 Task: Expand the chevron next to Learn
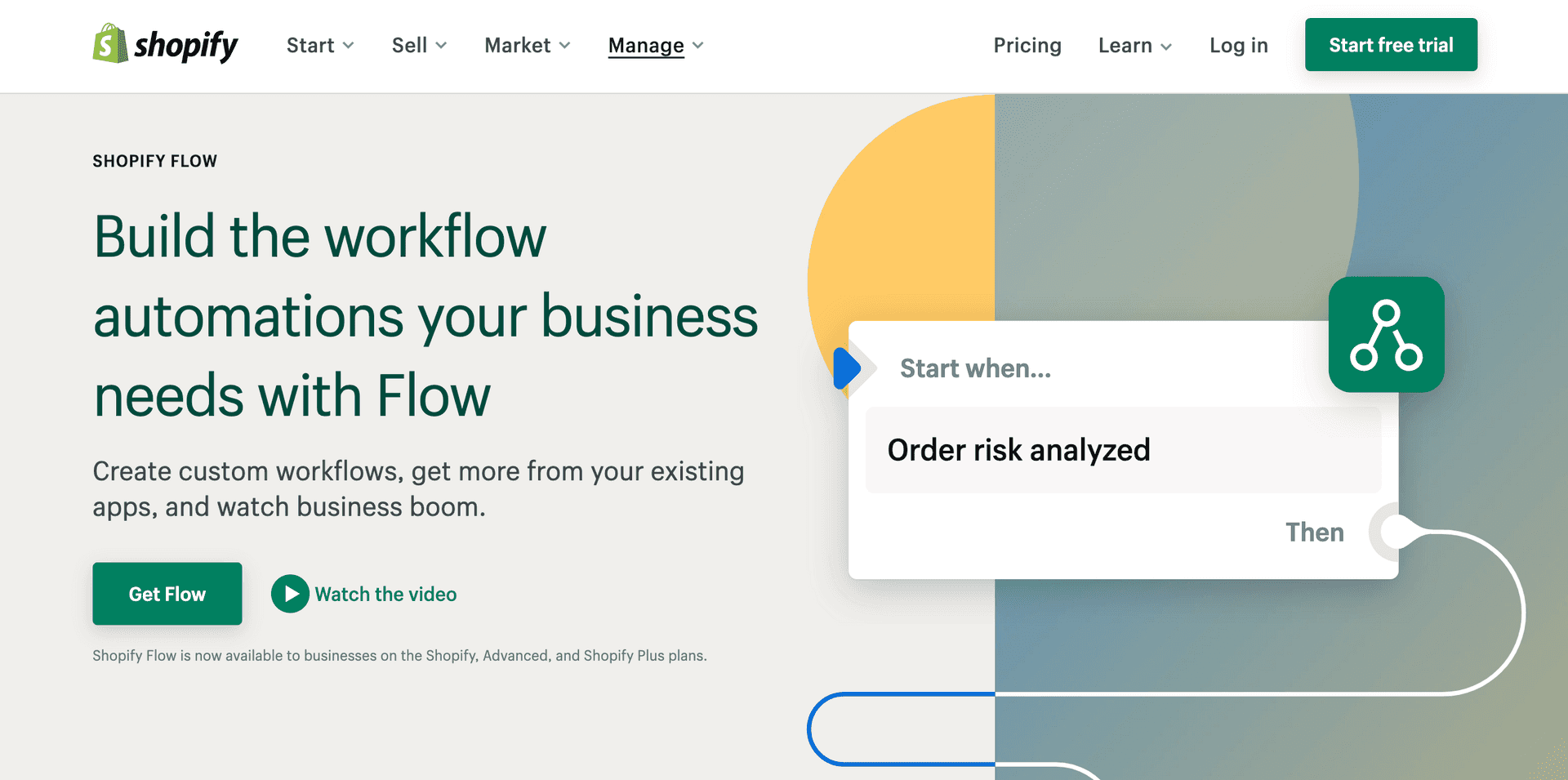1166,47
